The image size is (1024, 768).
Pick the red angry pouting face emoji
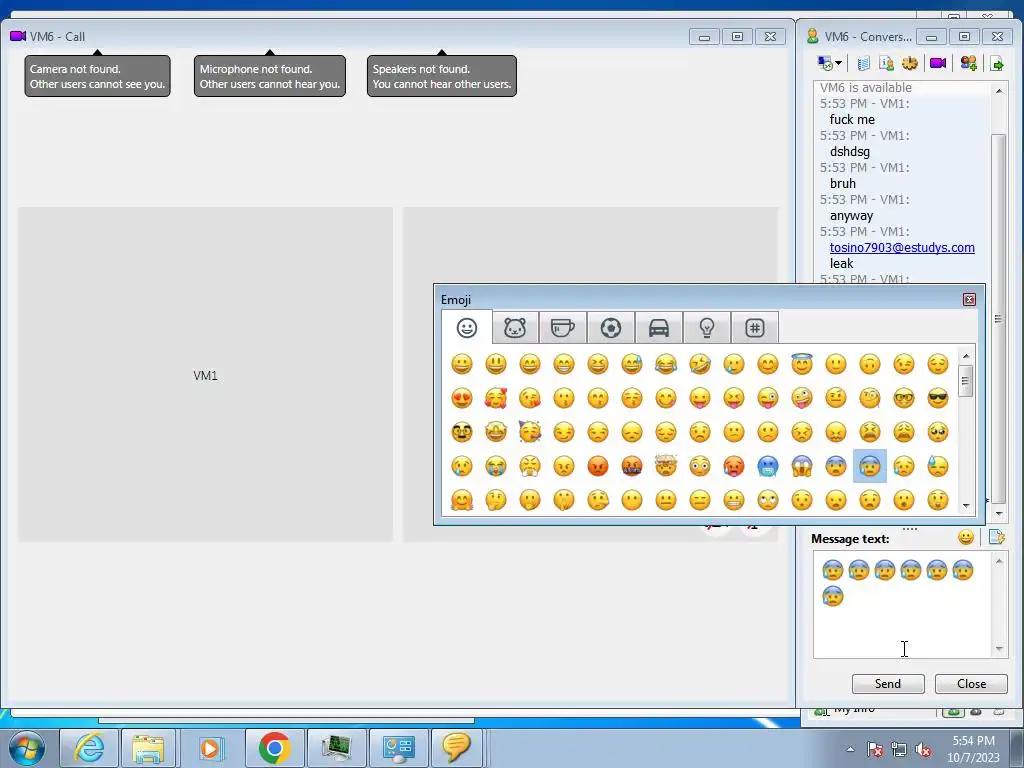(598, 466)
